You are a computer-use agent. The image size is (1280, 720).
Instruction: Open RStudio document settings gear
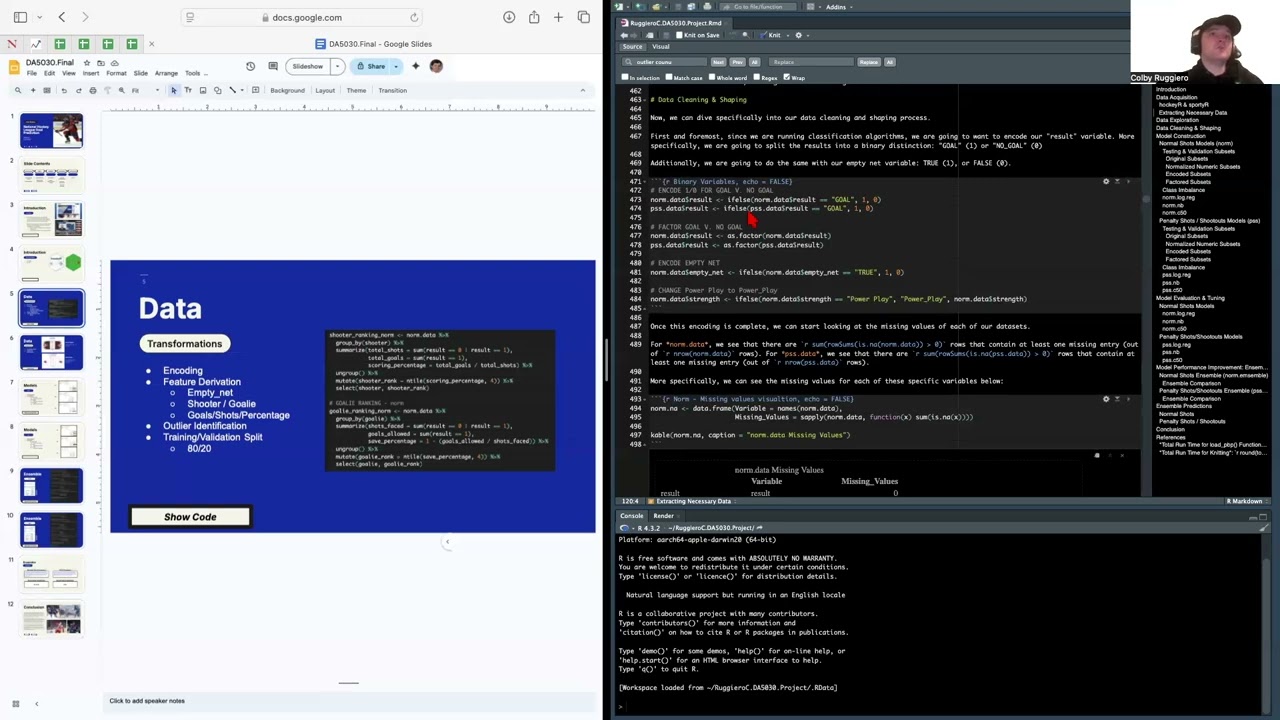(798, 35)
